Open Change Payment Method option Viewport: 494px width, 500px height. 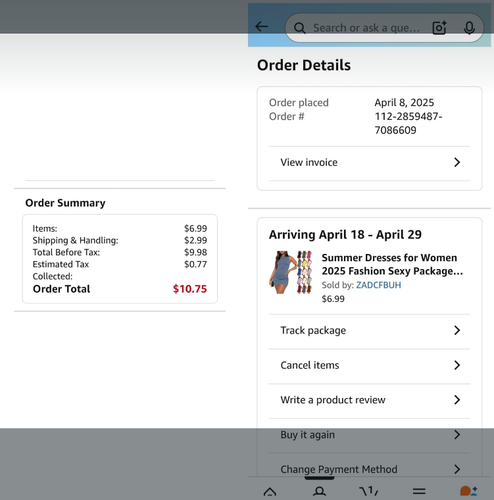tap(369, 469)
